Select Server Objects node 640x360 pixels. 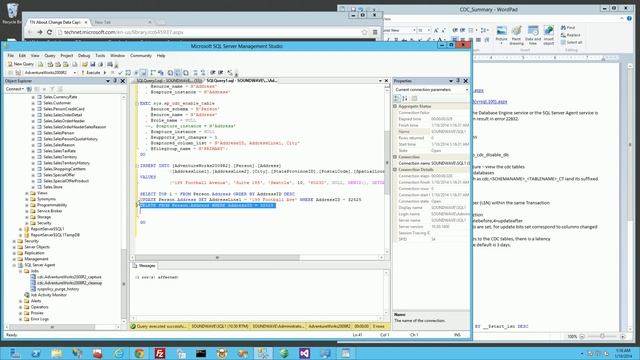pos(37,247)
